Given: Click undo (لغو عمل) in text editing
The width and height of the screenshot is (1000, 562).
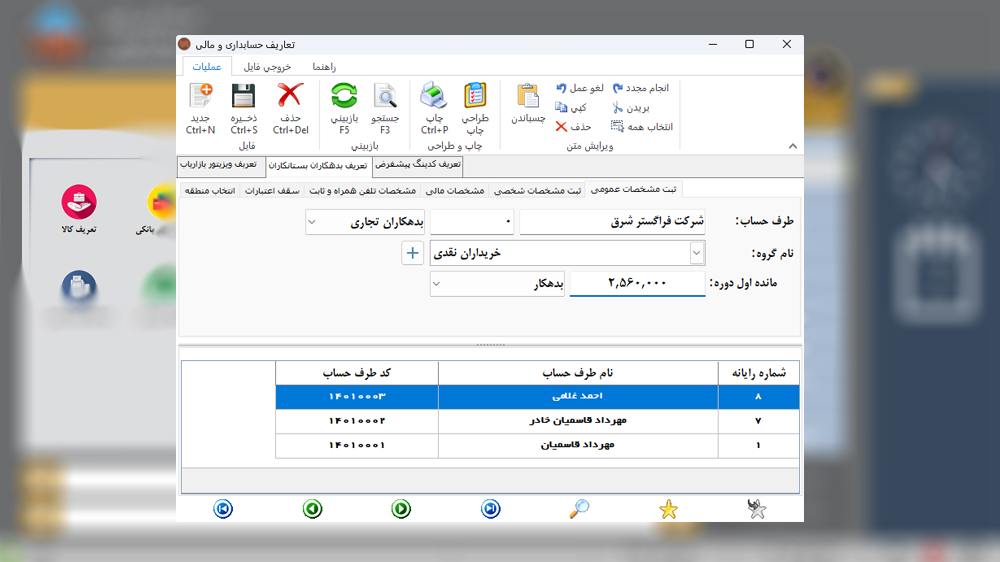Looking at the screenshot, I should [x=580, y=88].
